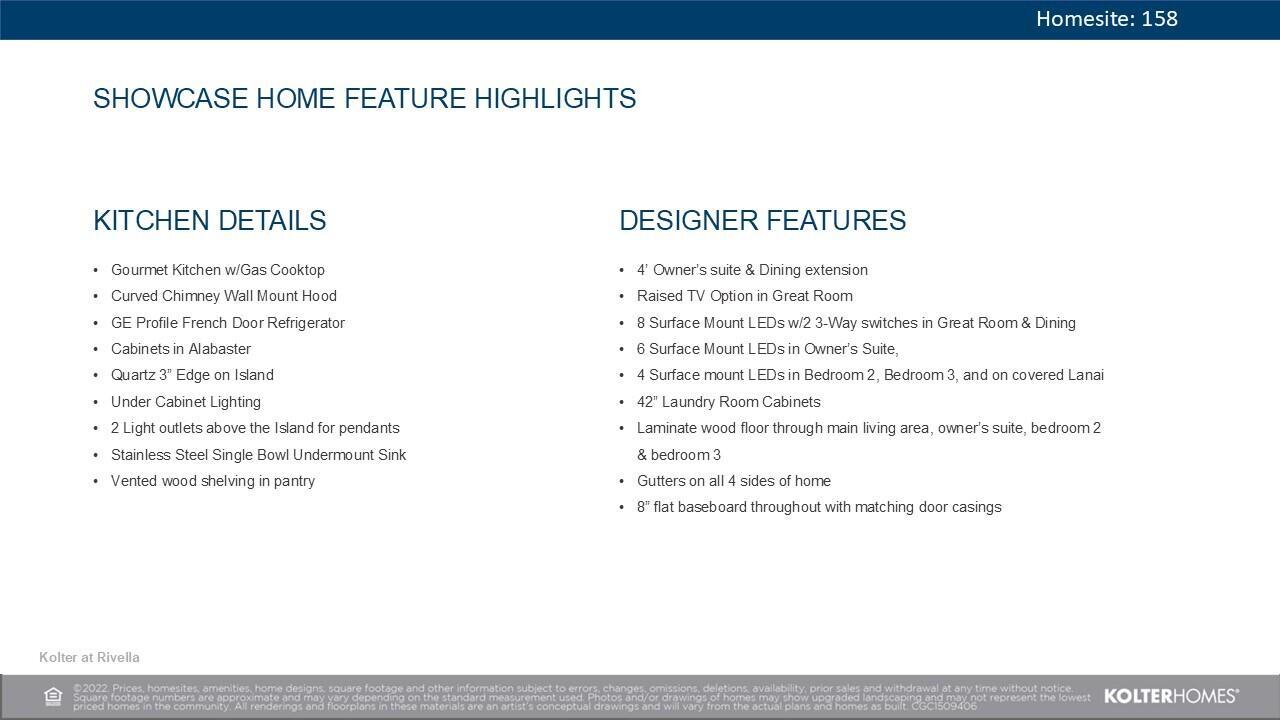Click the Kolter Homes logo
Image resolution: width=1280 pixels, height=720 pixels.
1171,696
